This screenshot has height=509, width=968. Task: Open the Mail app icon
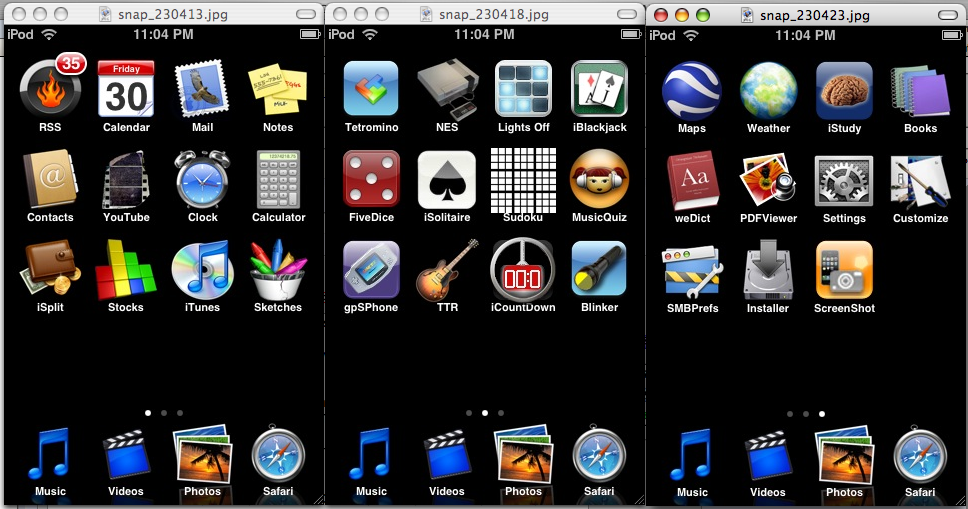[202, 89]
